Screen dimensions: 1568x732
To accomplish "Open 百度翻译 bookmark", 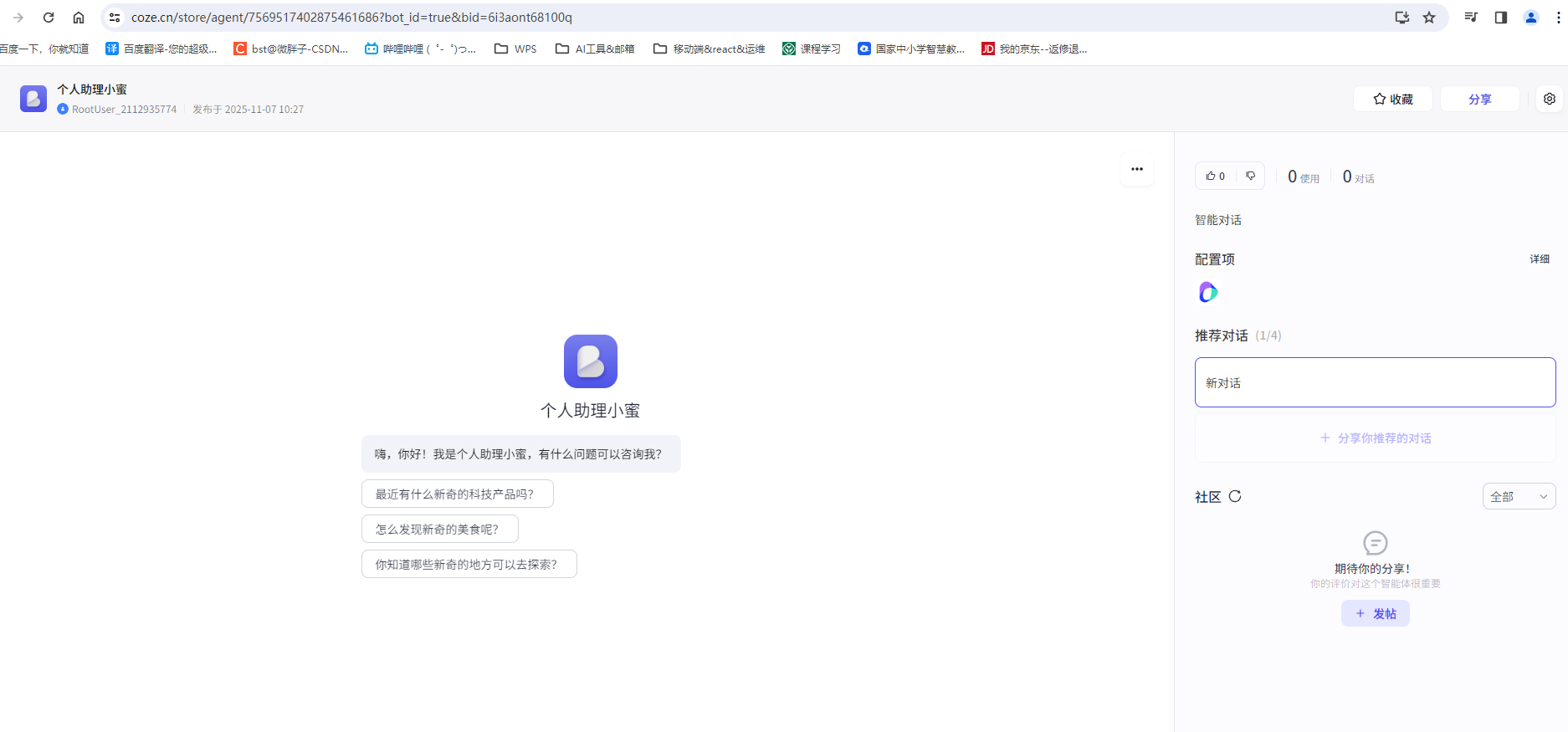I will coord(161,49).
